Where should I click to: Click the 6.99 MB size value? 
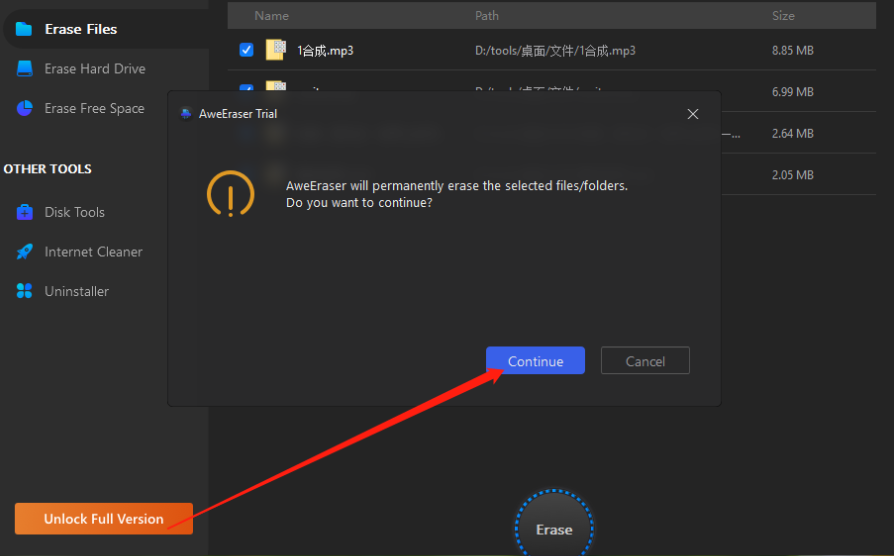tap(793, 92)
